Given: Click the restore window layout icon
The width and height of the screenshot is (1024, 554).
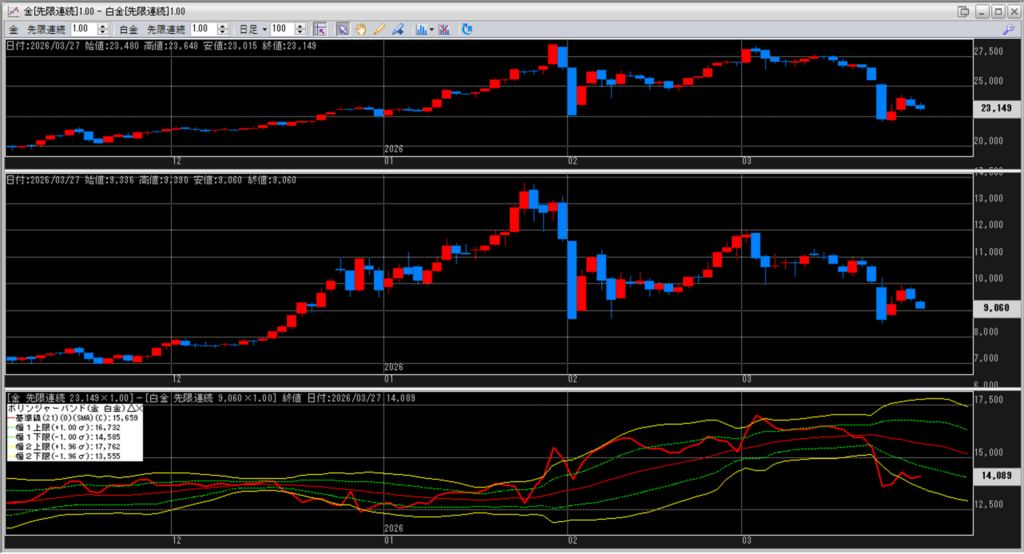Looking at the screenshot, I should (x=963, y=10).
